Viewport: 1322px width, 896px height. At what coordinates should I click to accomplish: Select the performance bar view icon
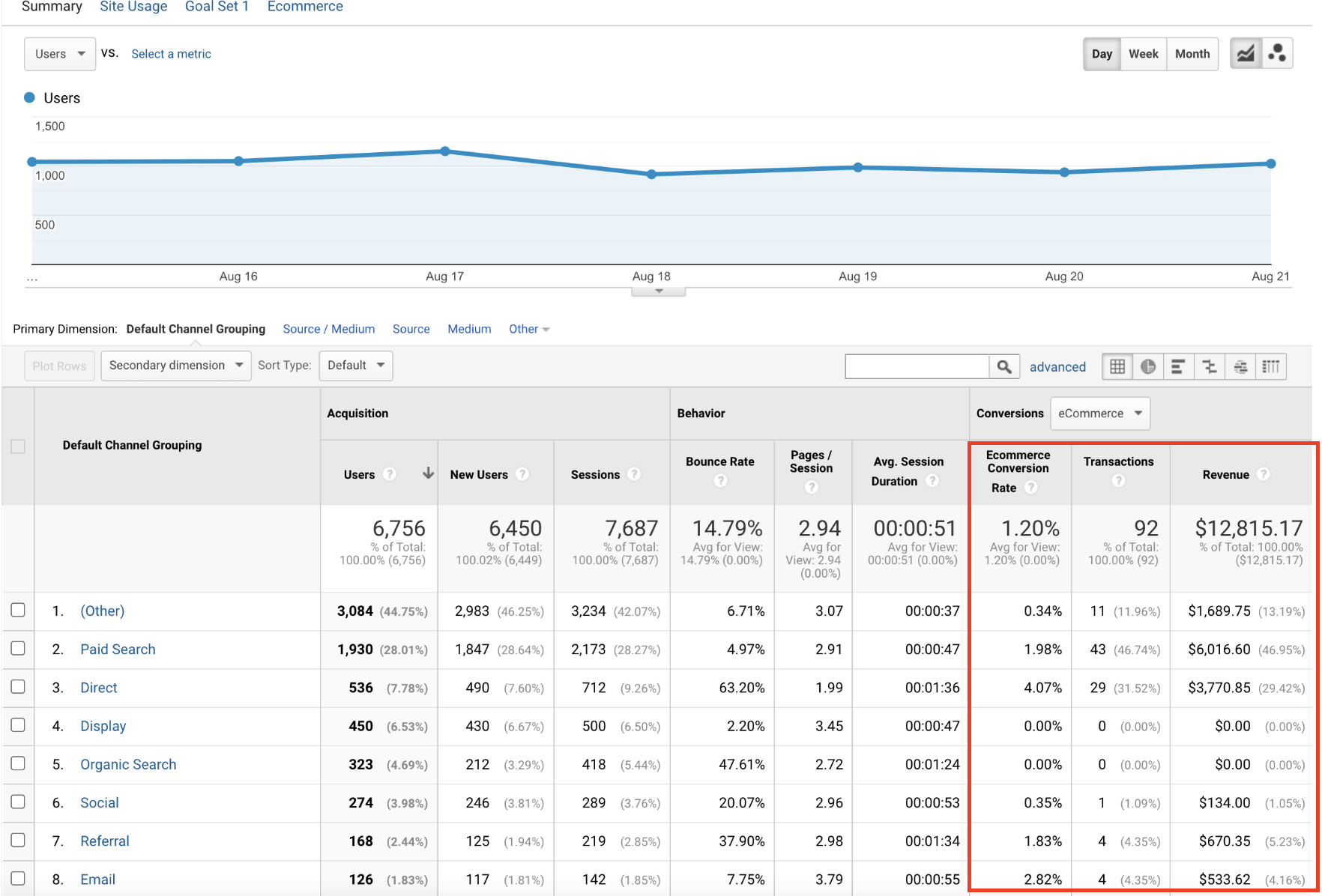coord(1179,366)
